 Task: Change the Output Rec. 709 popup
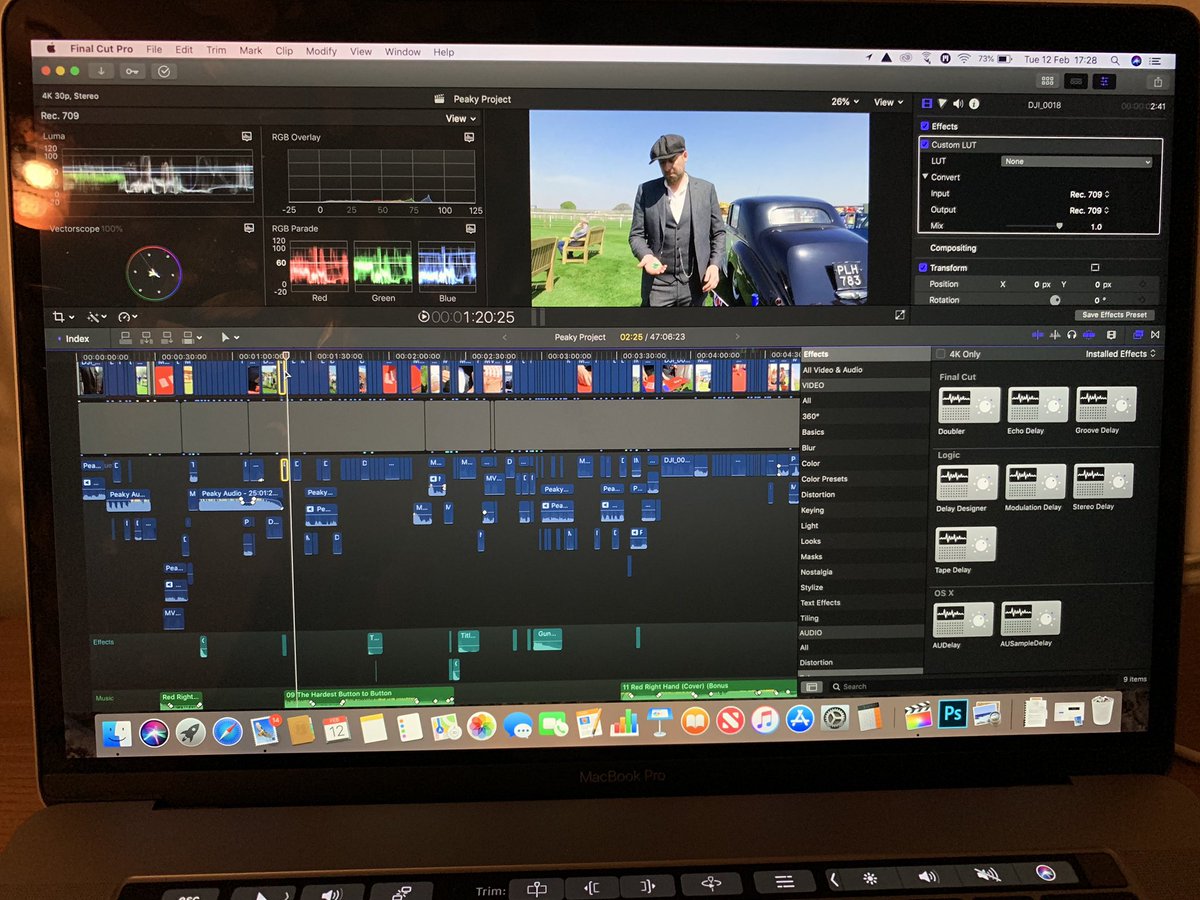point(1090,211)
